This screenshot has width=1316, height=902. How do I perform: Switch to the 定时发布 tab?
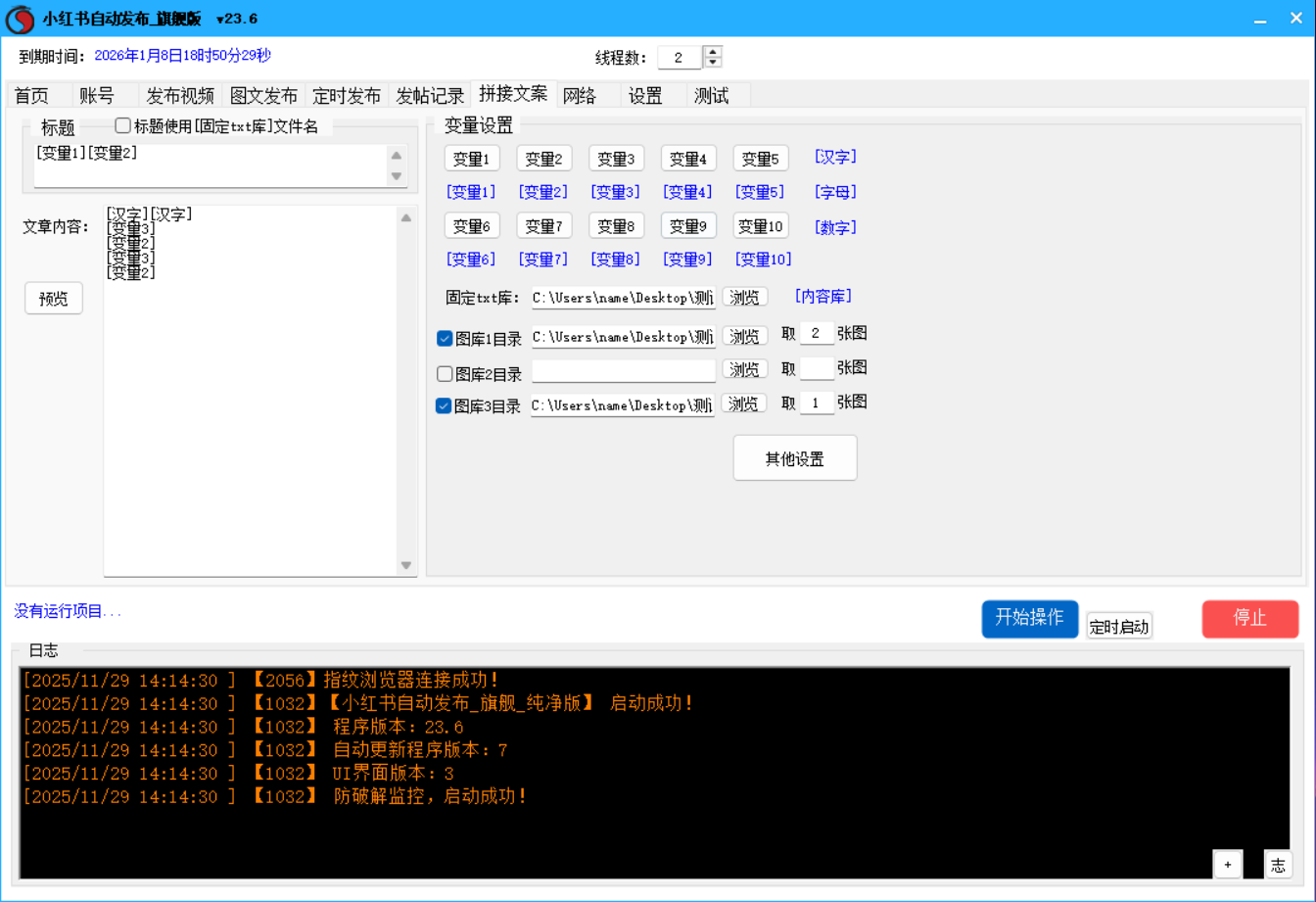(347, 96)
